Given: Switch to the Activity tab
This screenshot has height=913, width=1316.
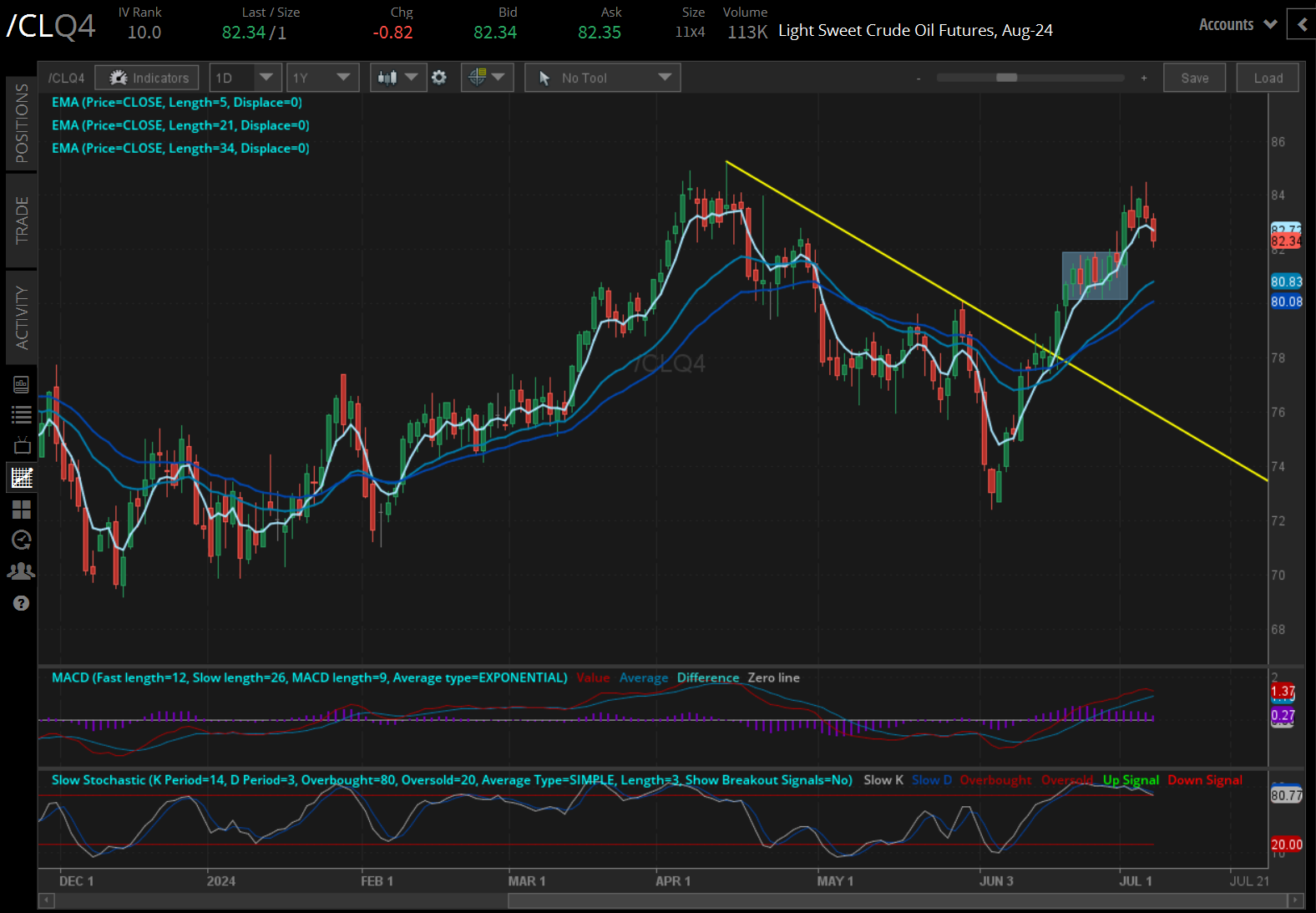Looking at the screenshot, I should click(22, 317).
